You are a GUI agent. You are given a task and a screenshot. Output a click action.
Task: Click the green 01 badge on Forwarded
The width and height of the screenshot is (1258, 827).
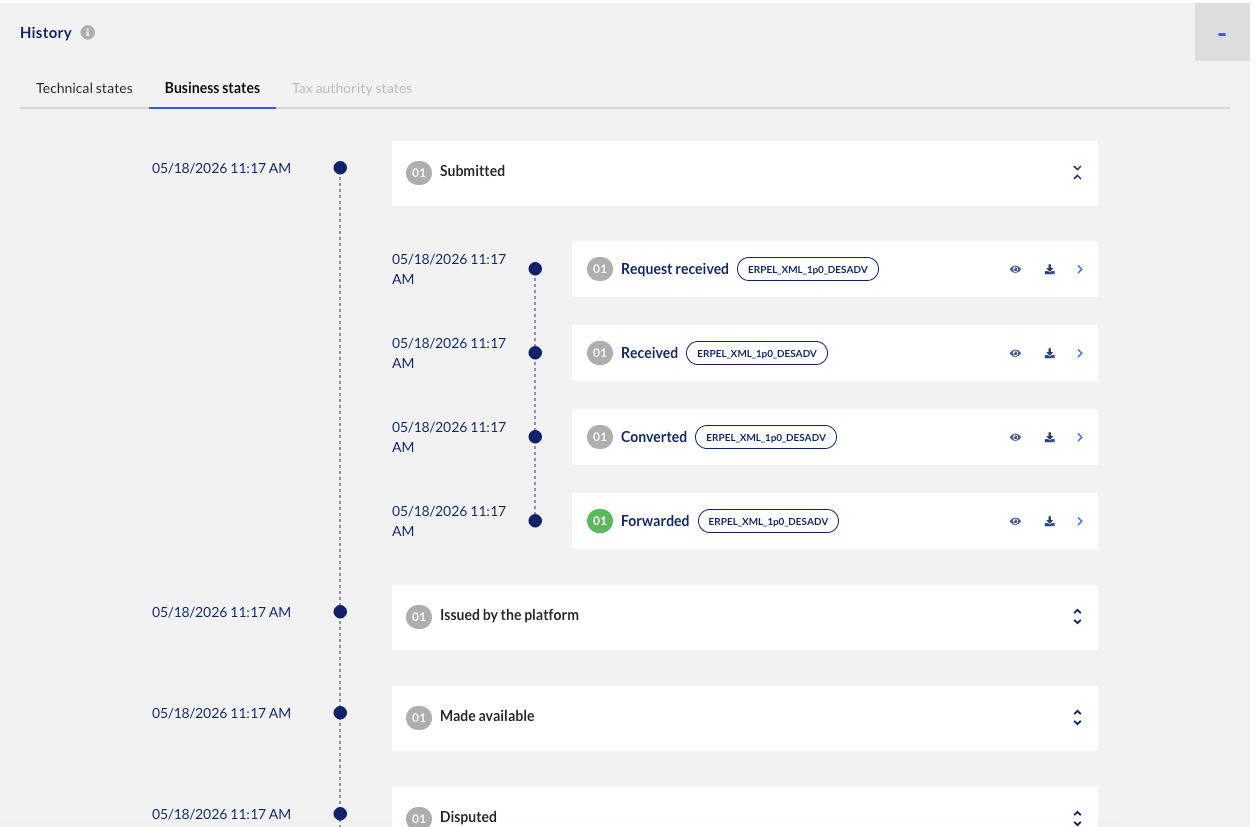[x=600, y=521]
